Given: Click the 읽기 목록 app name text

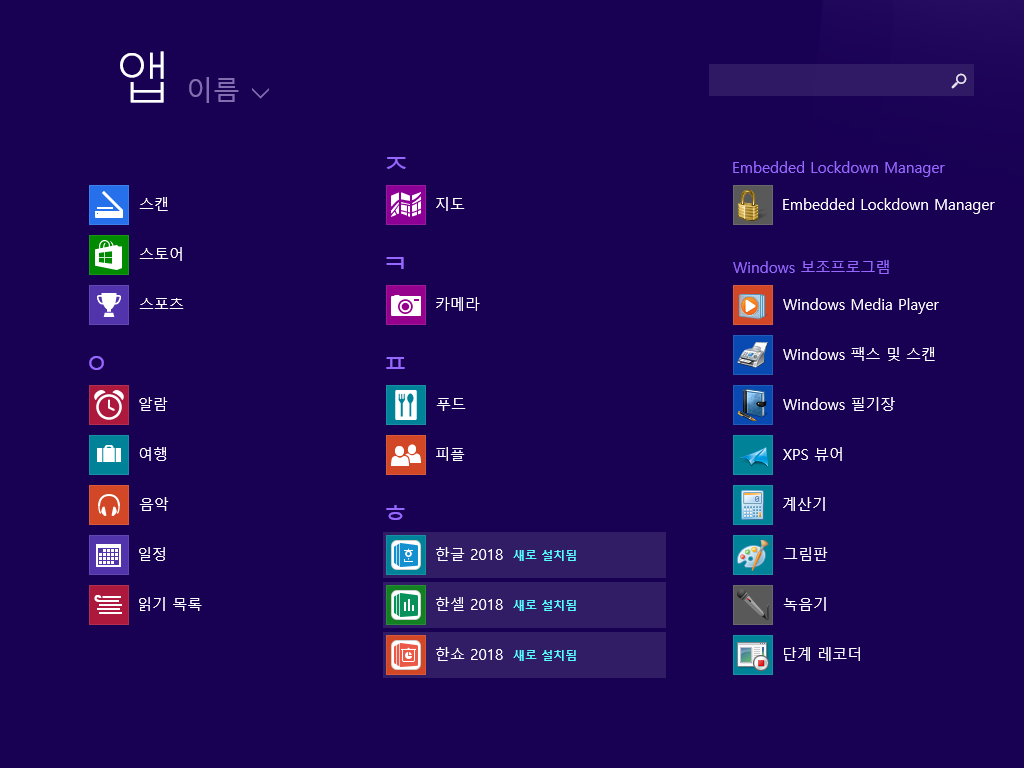Looking at the screenshot, I should pyautogui.click(x=170, y=603).
